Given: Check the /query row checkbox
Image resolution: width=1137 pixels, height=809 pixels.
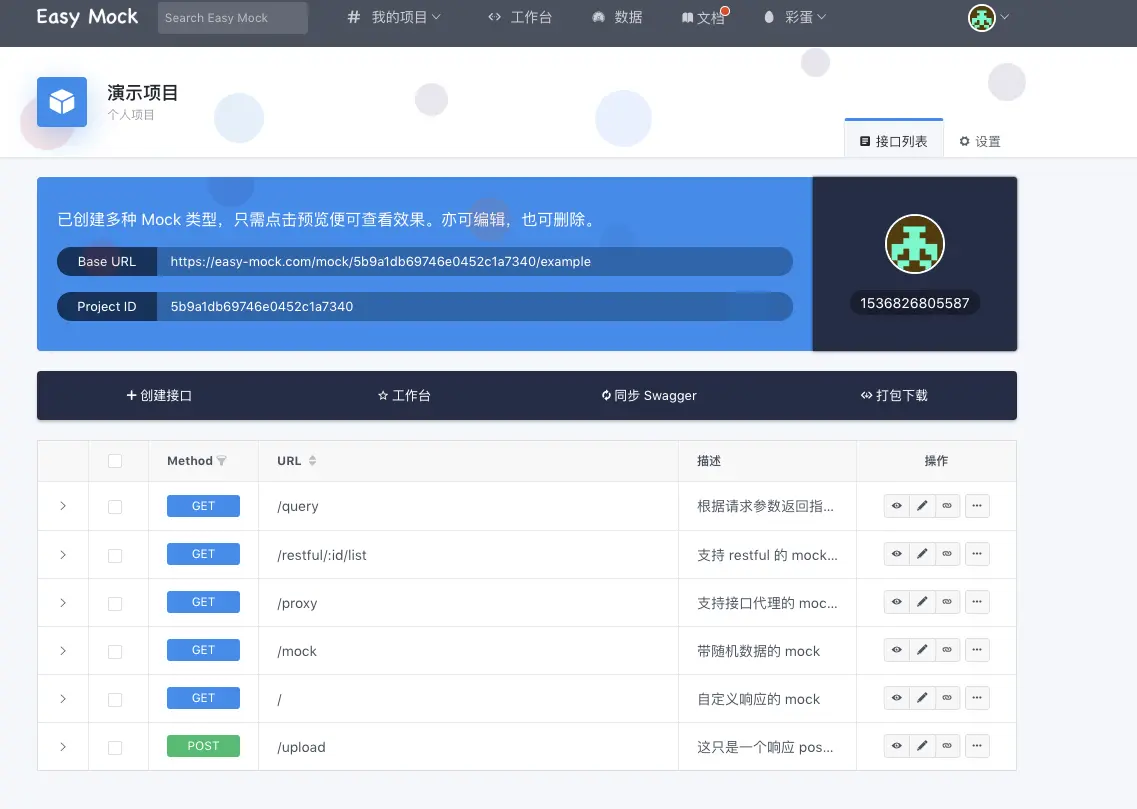Looking at the screenshot, I should click(115, 507).
